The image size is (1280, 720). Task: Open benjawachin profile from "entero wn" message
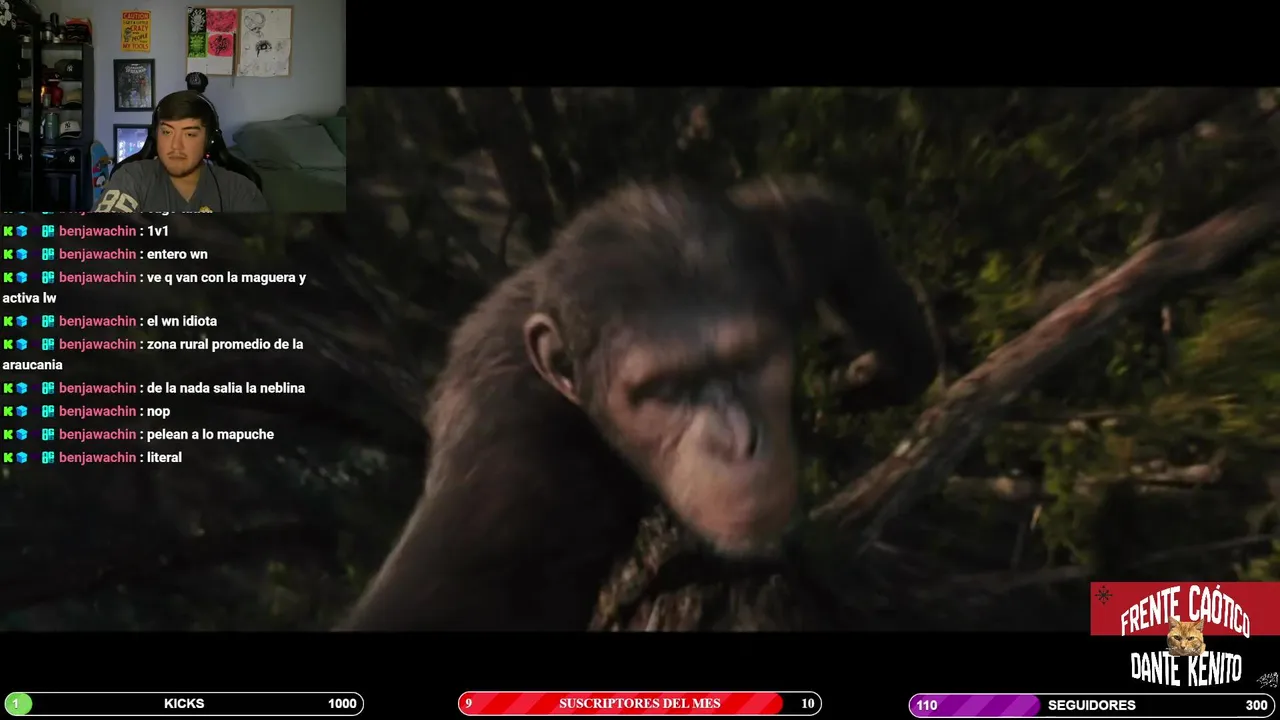97,254
